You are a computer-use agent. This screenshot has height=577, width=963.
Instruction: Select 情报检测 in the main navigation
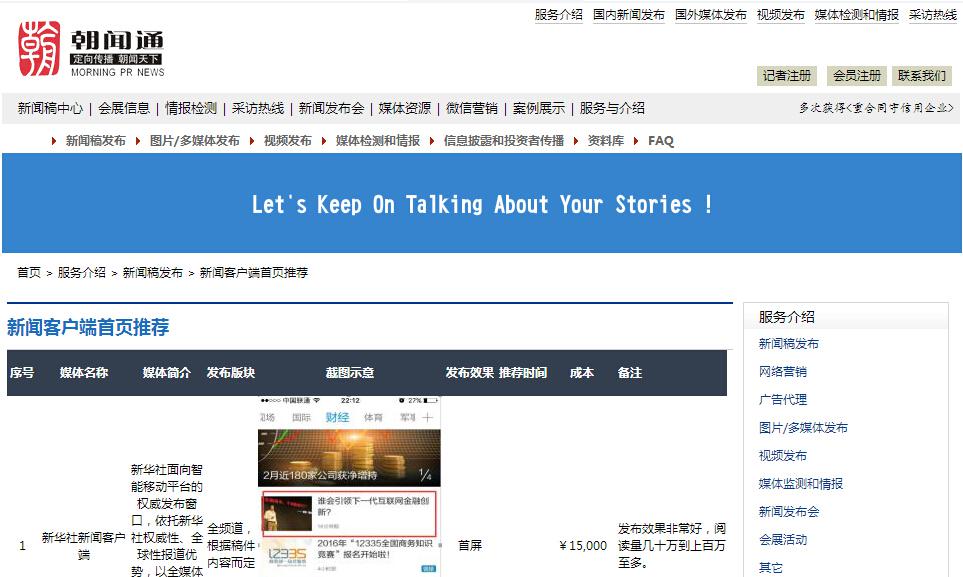click(x=190, y=108)
